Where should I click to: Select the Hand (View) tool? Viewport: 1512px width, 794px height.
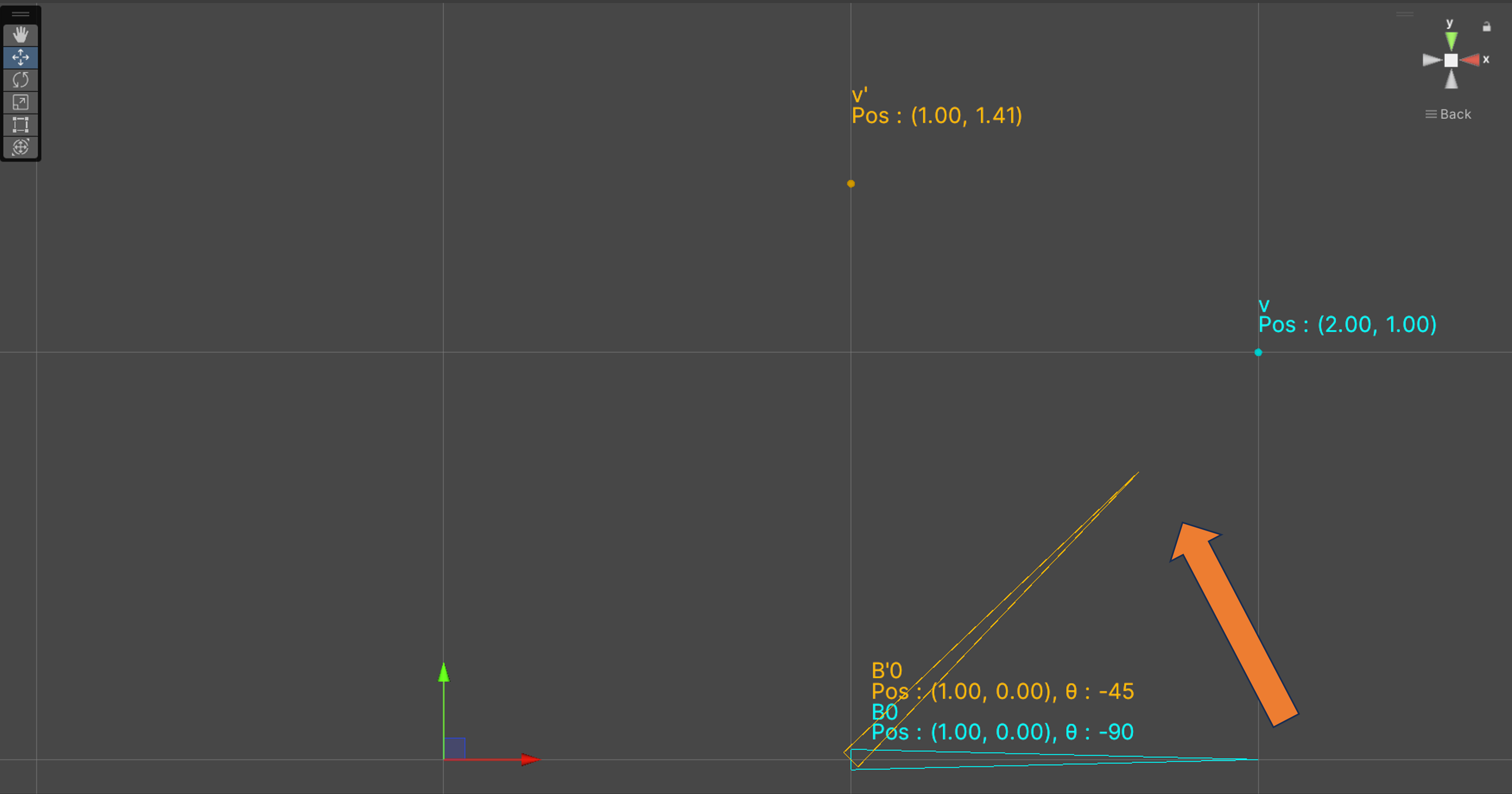(x=21, y=35)
